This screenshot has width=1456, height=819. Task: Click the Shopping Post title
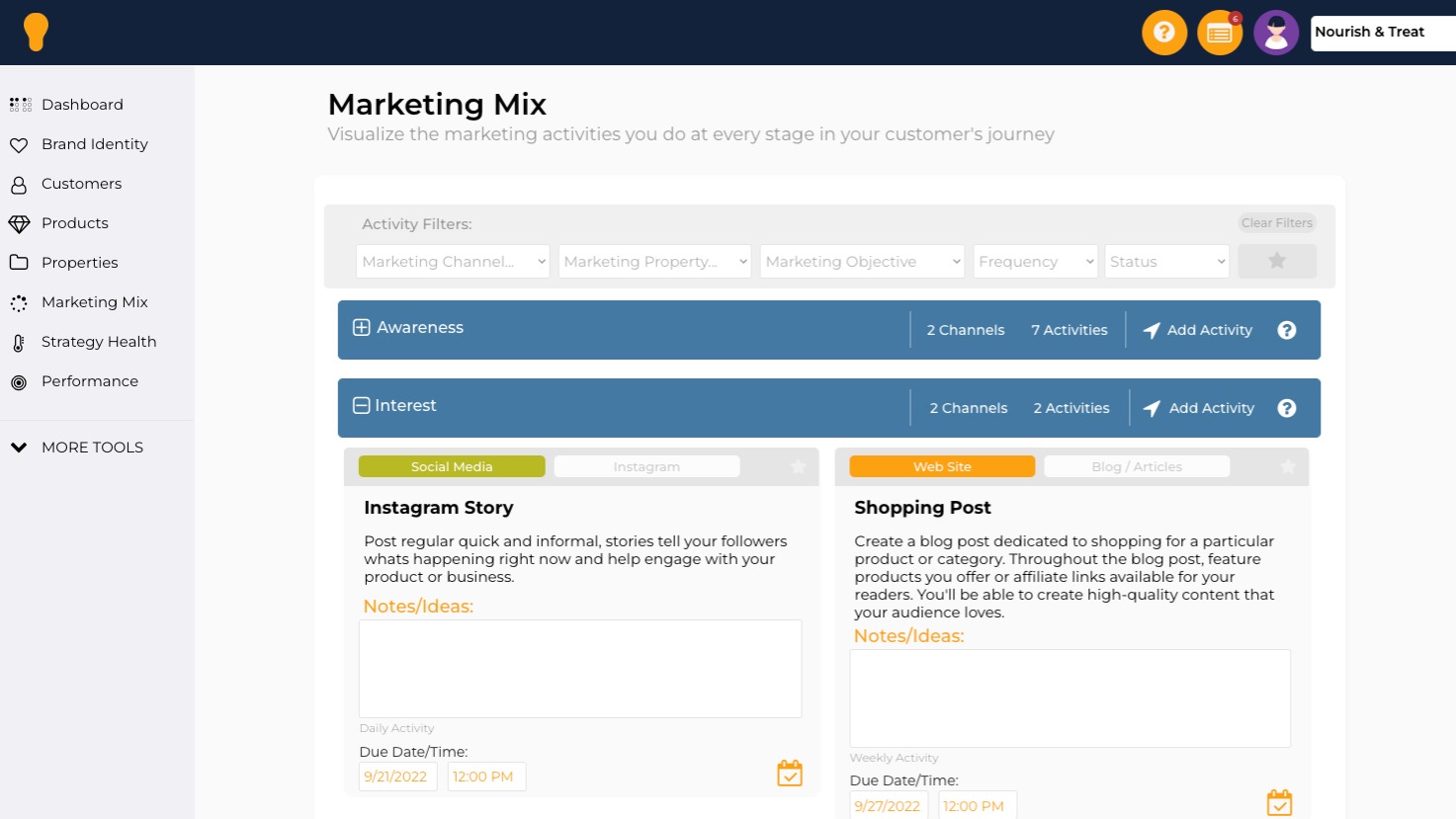(x=922, y=508)
